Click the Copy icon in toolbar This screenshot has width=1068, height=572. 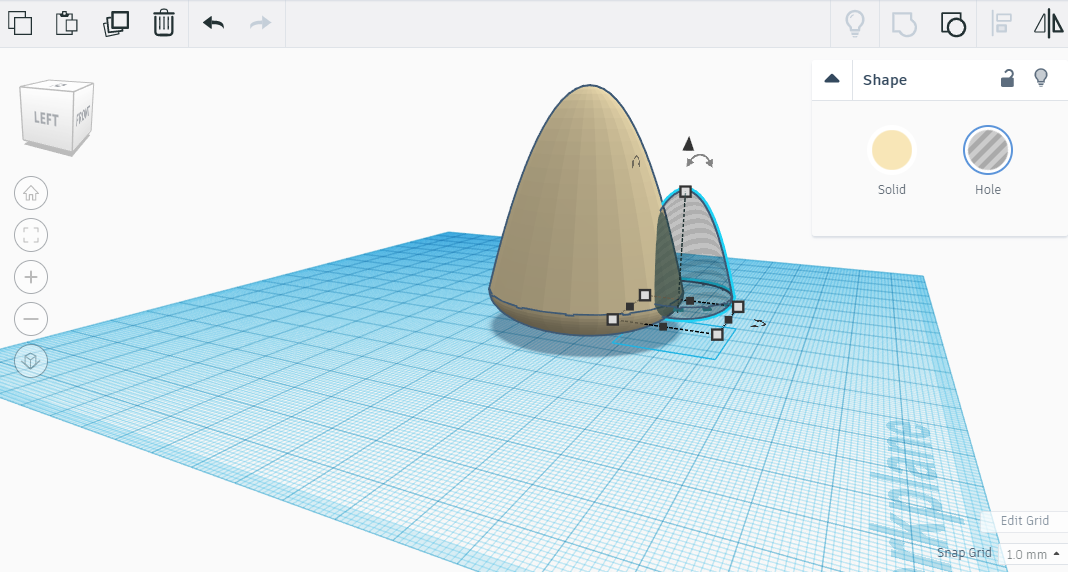20,23
